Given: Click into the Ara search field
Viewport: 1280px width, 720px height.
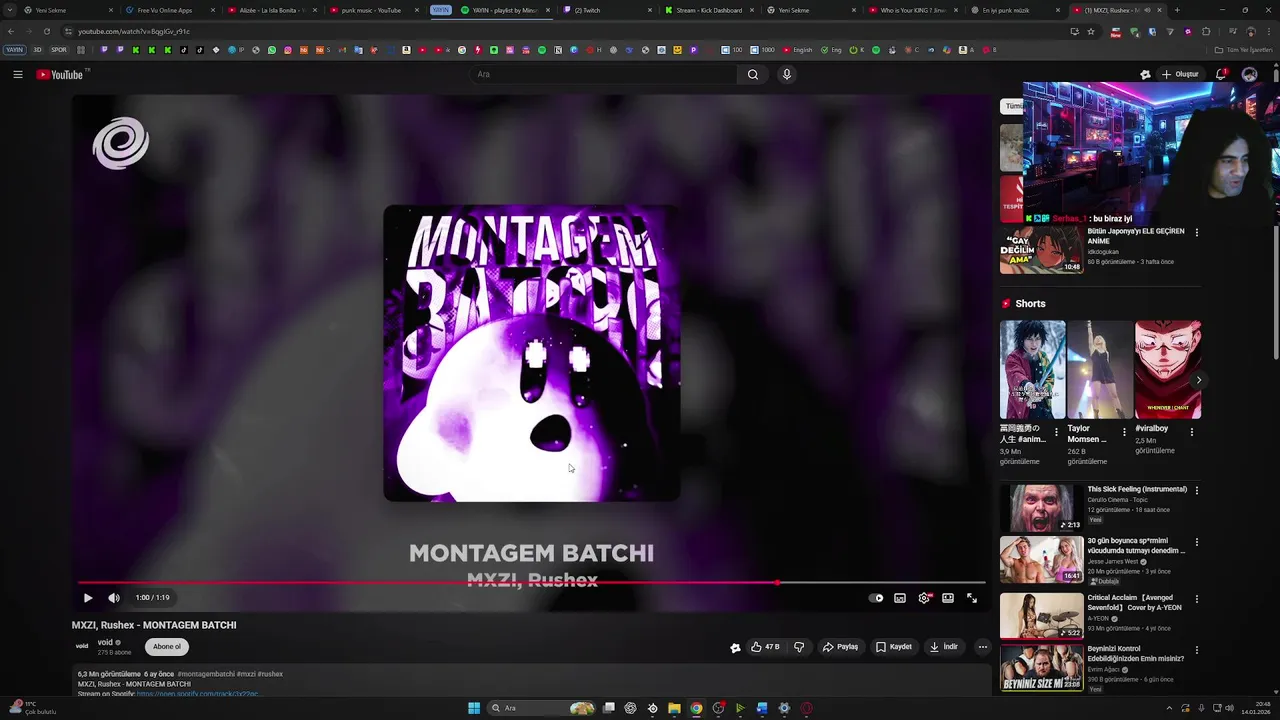Looking at the screenshot, I should pos(603,74).
